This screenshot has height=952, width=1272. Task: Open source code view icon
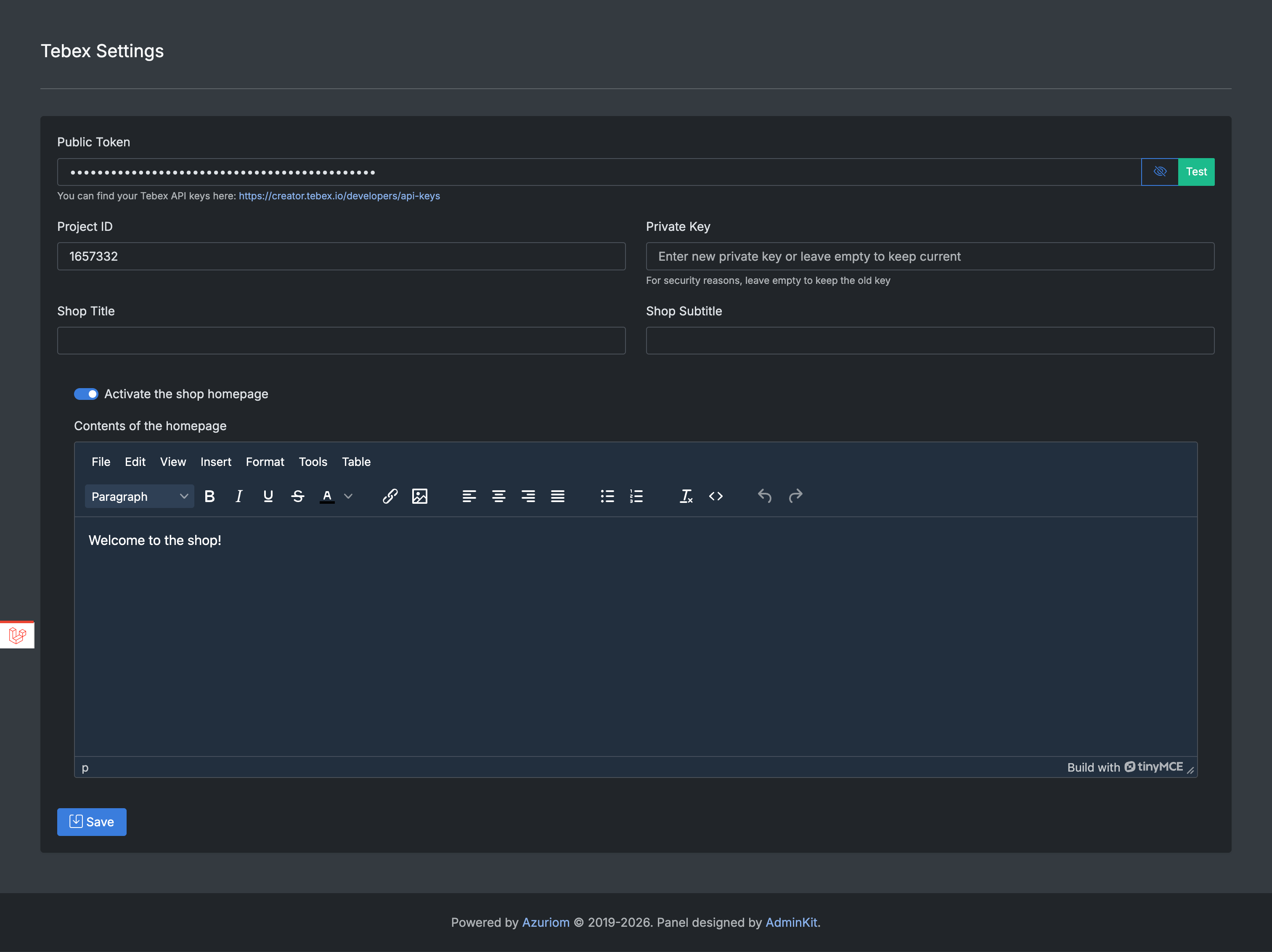pos(715,496)
